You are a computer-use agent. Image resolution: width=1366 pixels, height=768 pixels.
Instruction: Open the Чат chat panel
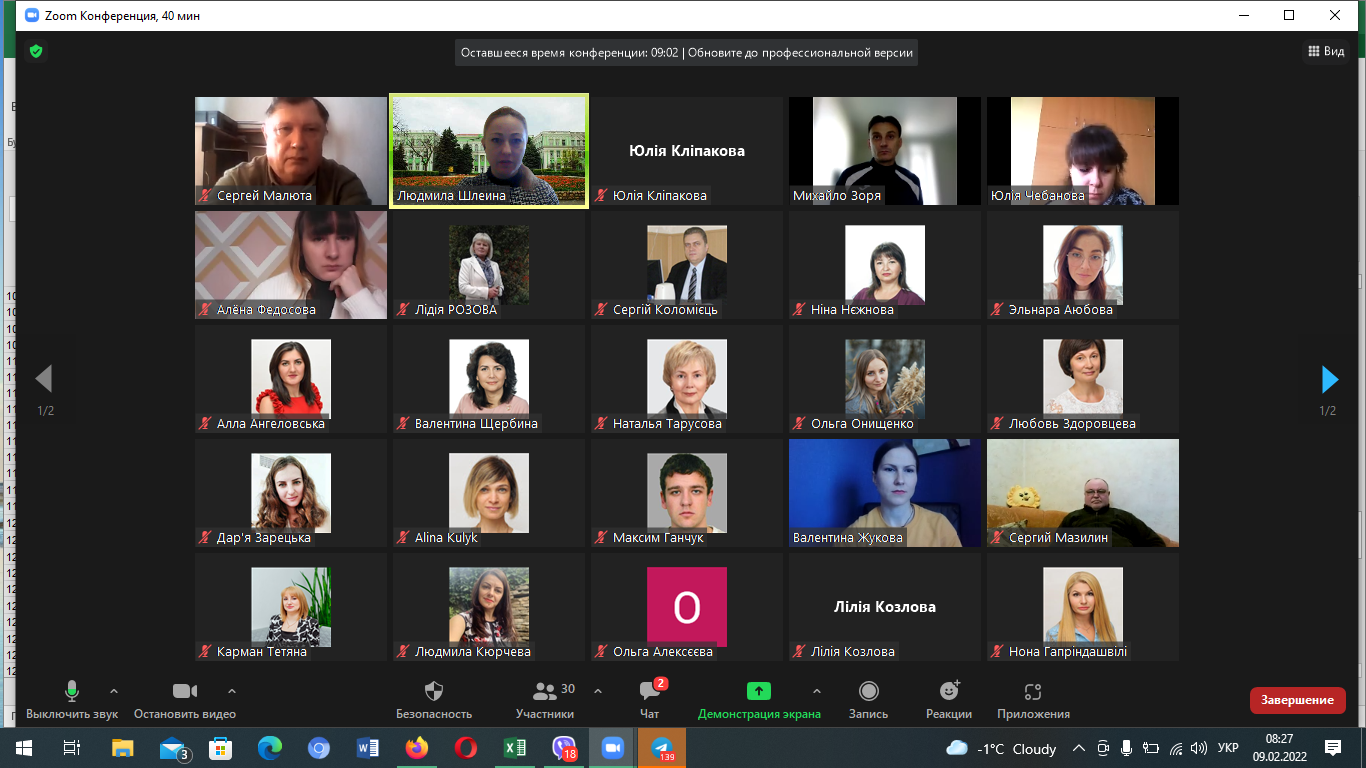650,699
